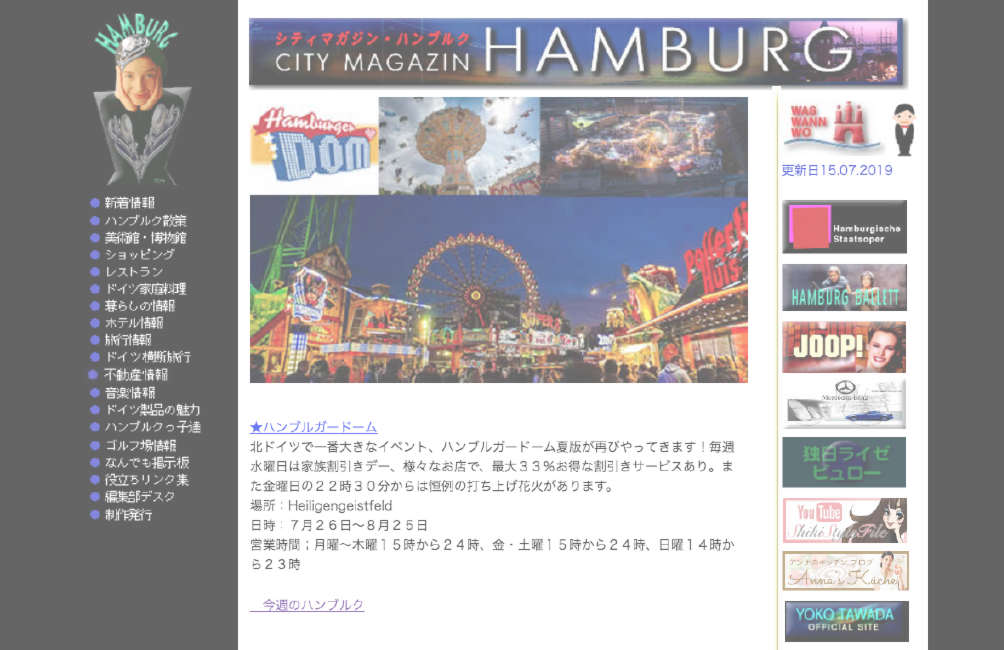
Task: Open the Yoko Tawada Official Site banner
Action: (846, 621)
